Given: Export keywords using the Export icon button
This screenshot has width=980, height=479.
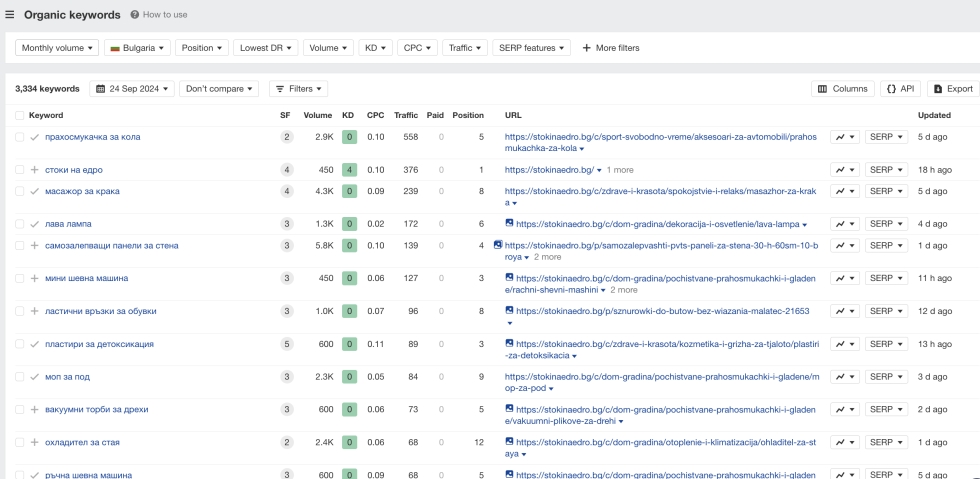Looking at the screenshot, I should 952,89.
